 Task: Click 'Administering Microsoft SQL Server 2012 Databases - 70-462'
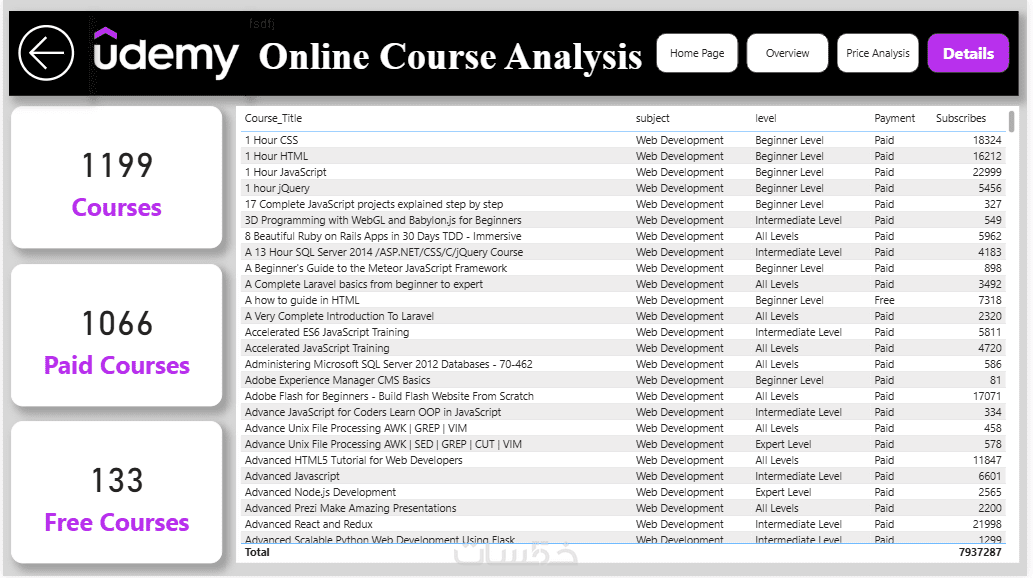pyautogui.click(x=388, y=364)
